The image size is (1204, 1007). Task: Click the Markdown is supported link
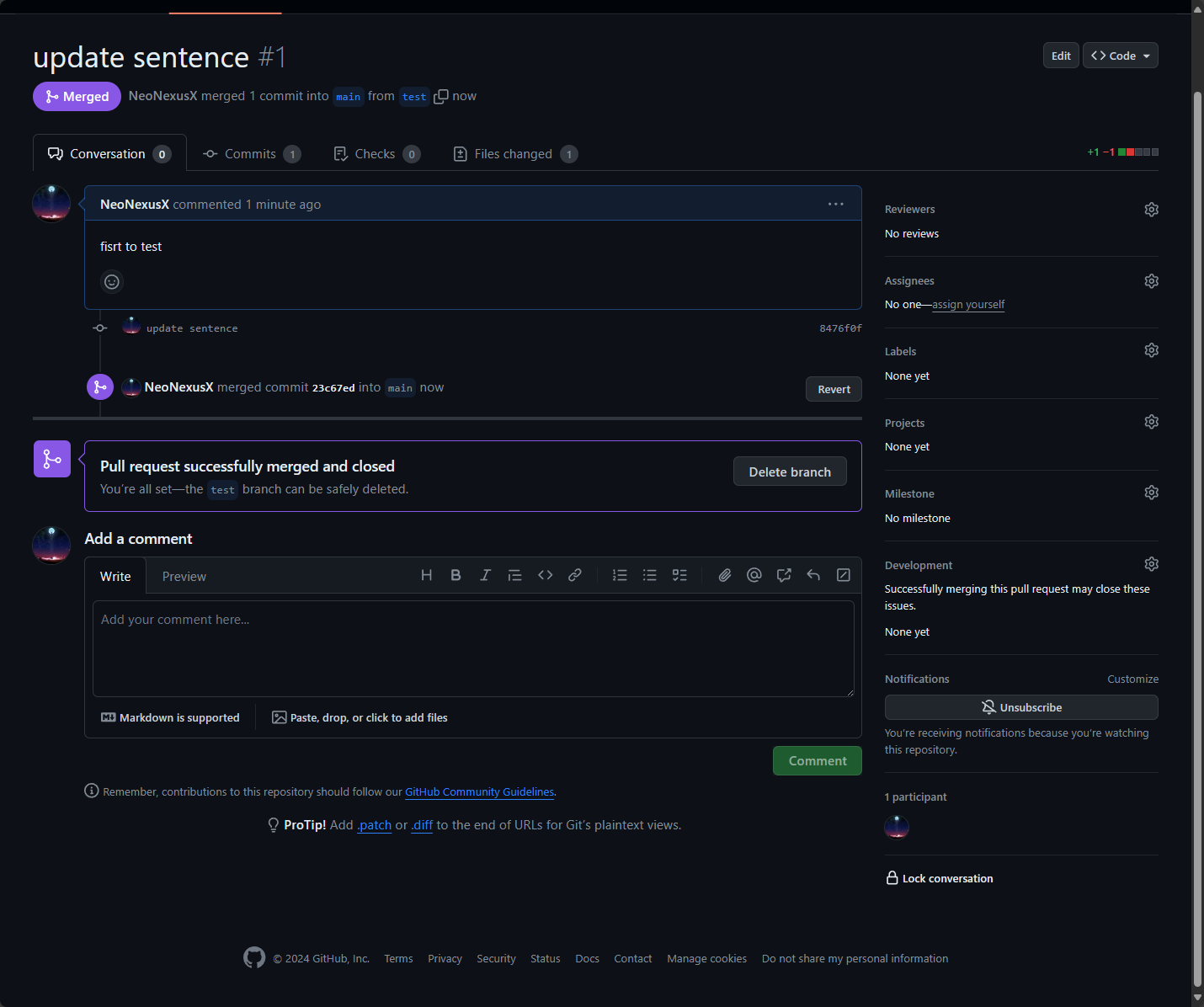coord(170,717)
